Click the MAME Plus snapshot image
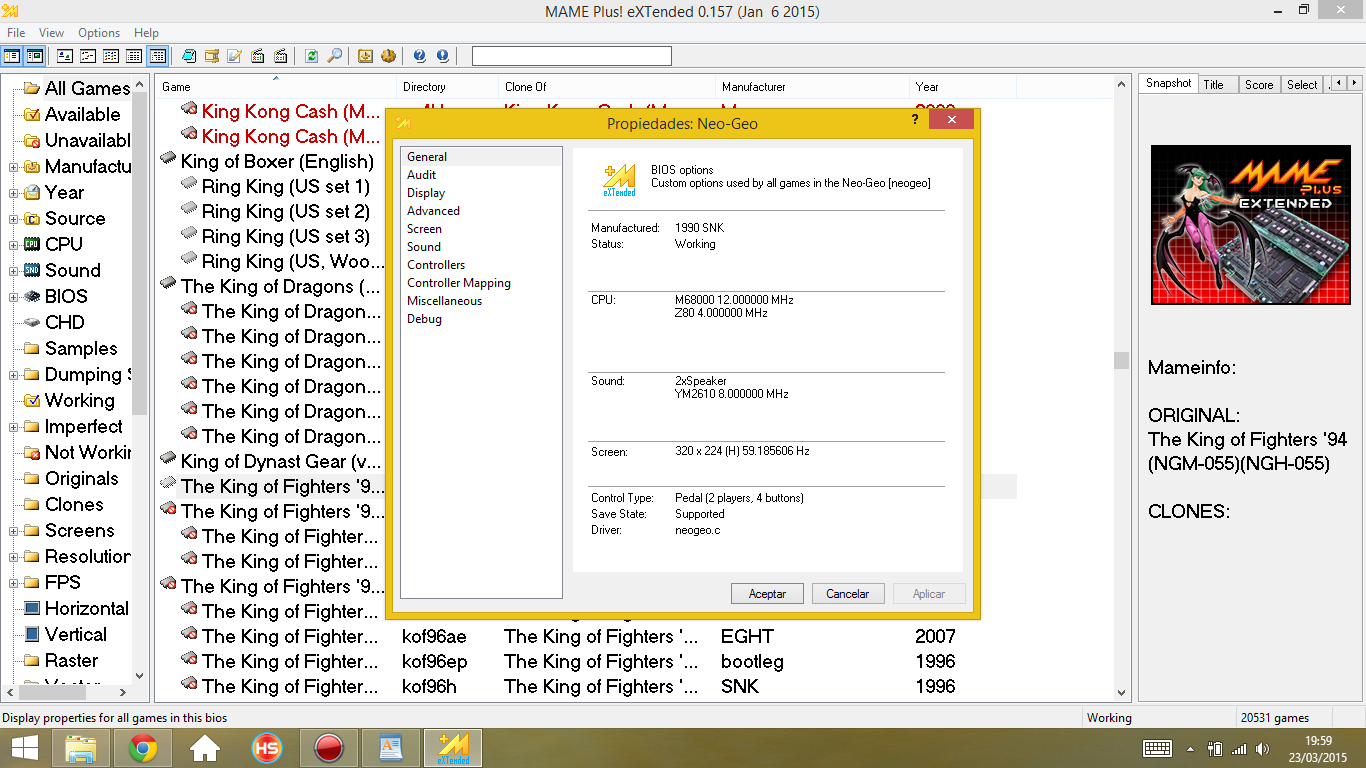 click(1250, 225)
